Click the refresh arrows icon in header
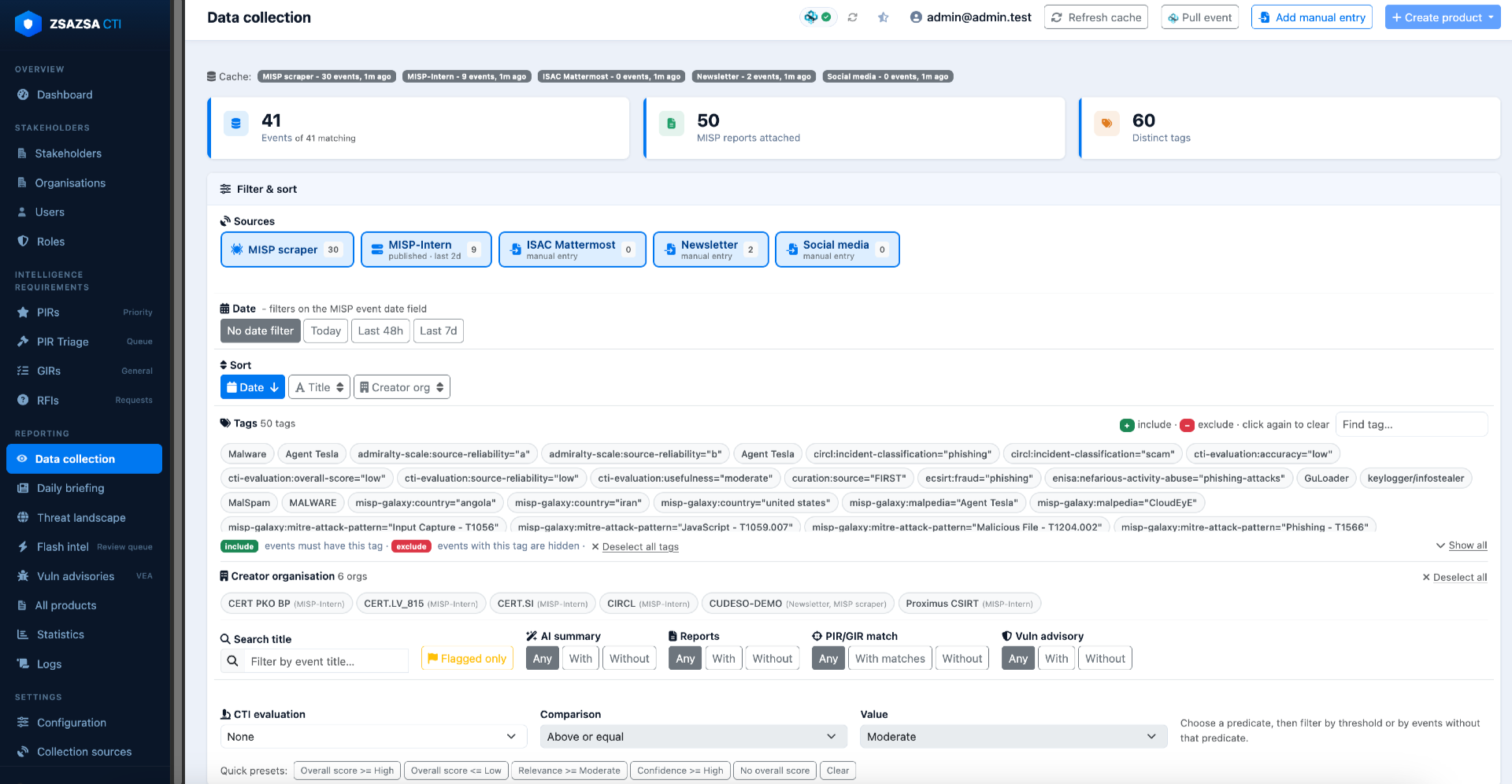 852,17
